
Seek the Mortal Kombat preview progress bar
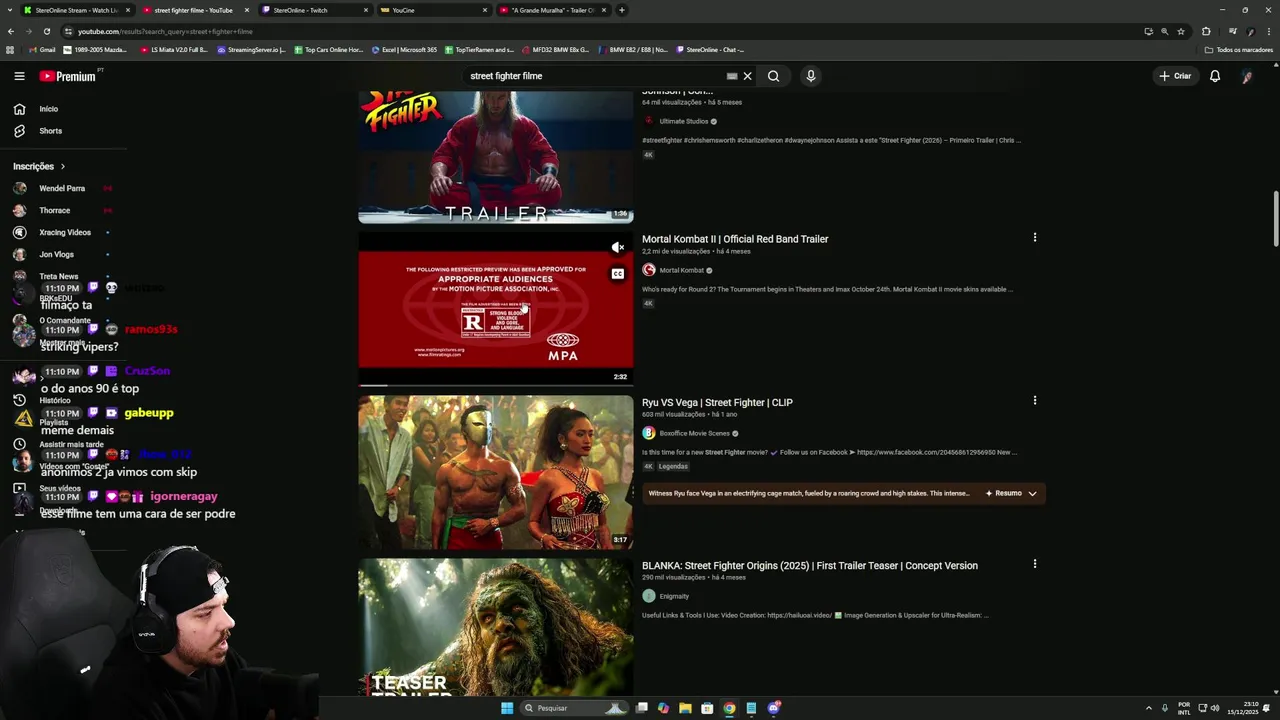496,385
